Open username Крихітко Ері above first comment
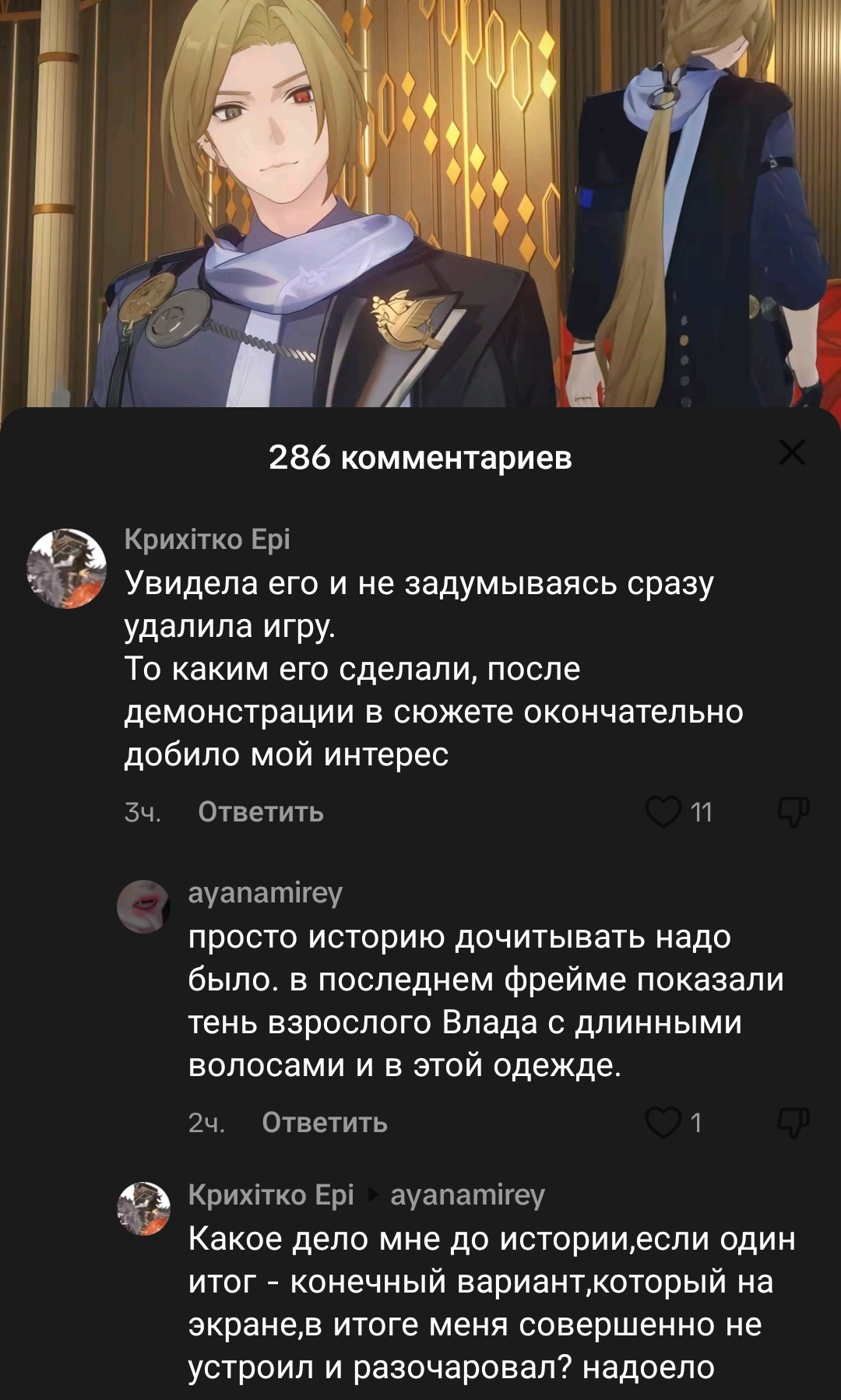The height and width of the screenshot is (1400, 841). click(207, 539)
